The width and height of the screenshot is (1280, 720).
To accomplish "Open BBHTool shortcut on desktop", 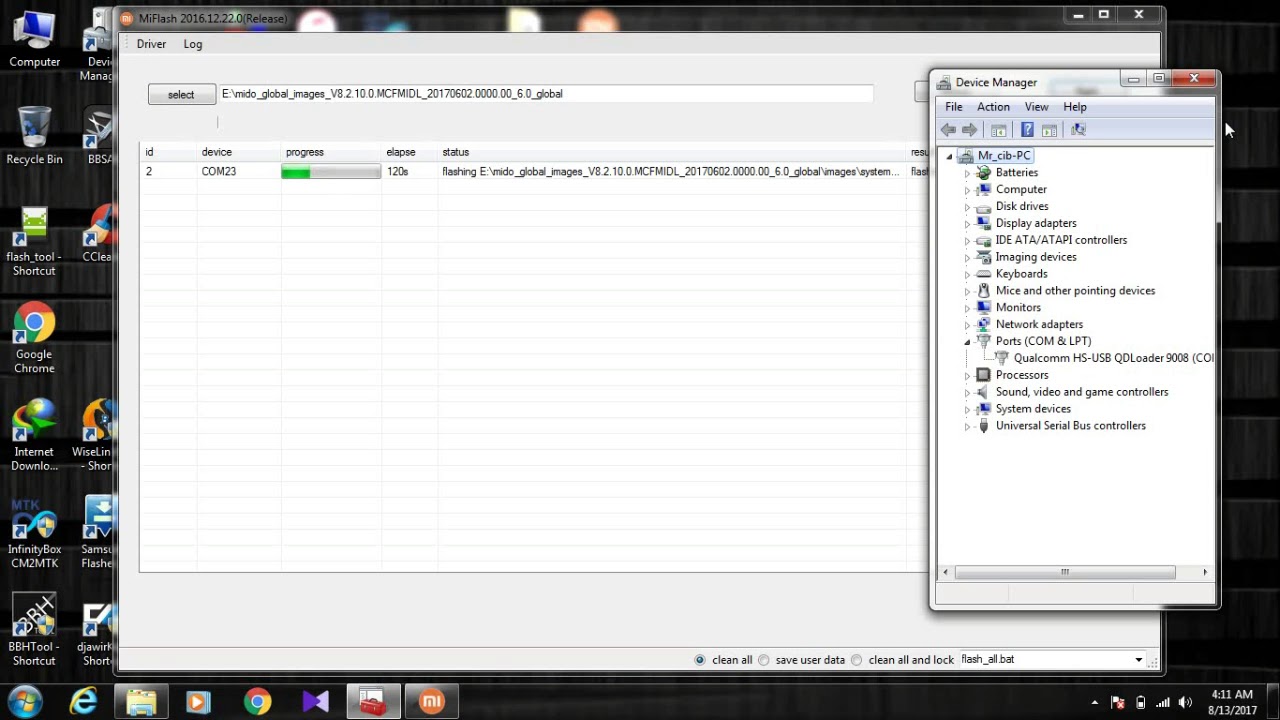I will (x=34, y=630).
